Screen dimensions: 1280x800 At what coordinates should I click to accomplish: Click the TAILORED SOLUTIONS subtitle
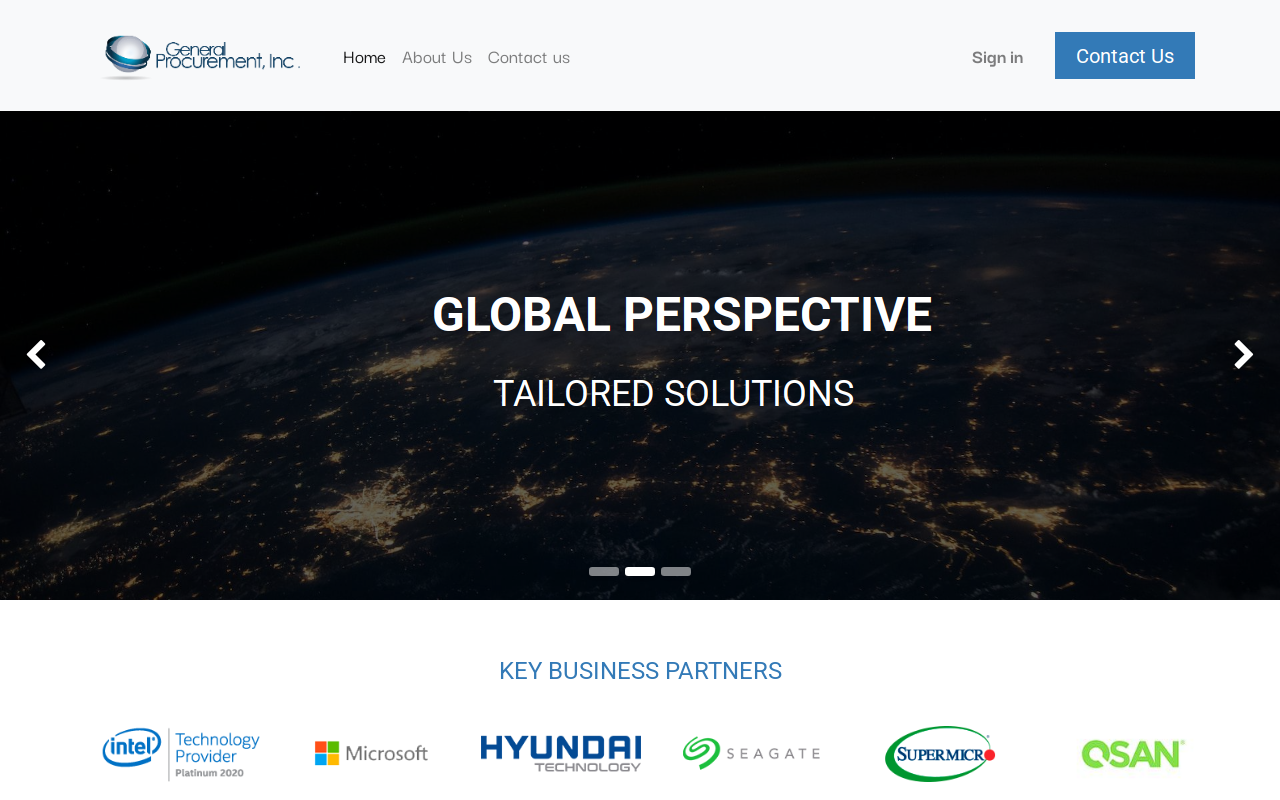674,393
